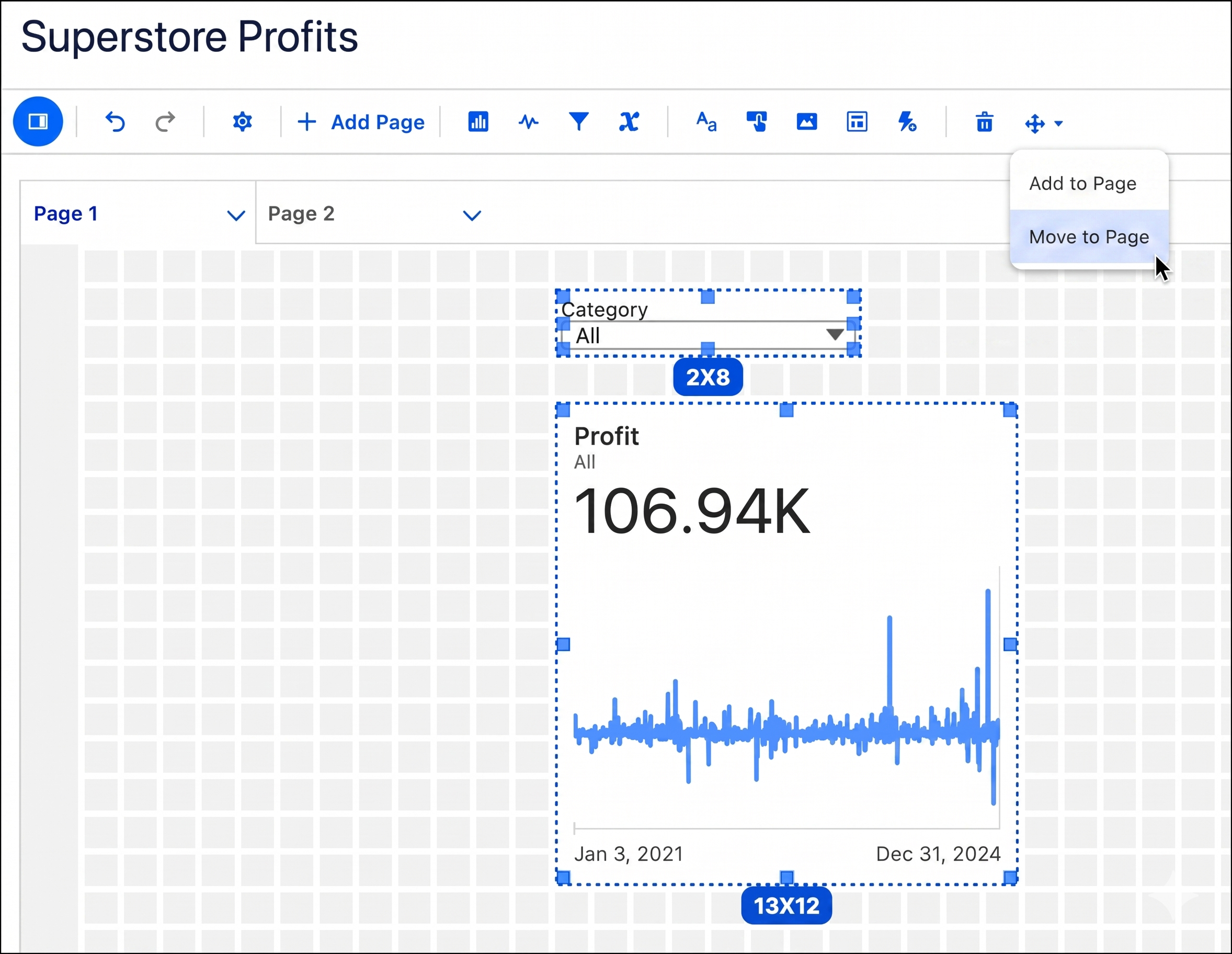Viewport: 1232px width, 954px height.
Task: Toggle the side panel blue circle button
Action: coord(38,121)
